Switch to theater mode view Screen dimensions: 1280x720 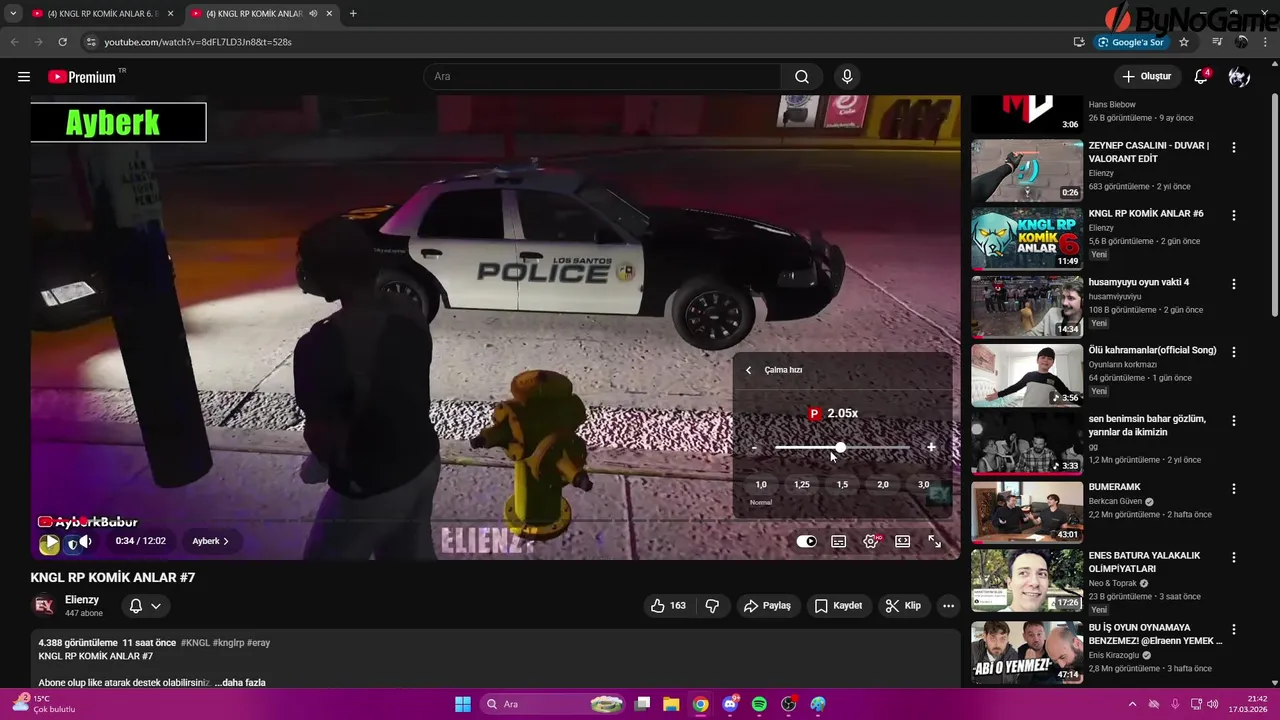[903, 542]
